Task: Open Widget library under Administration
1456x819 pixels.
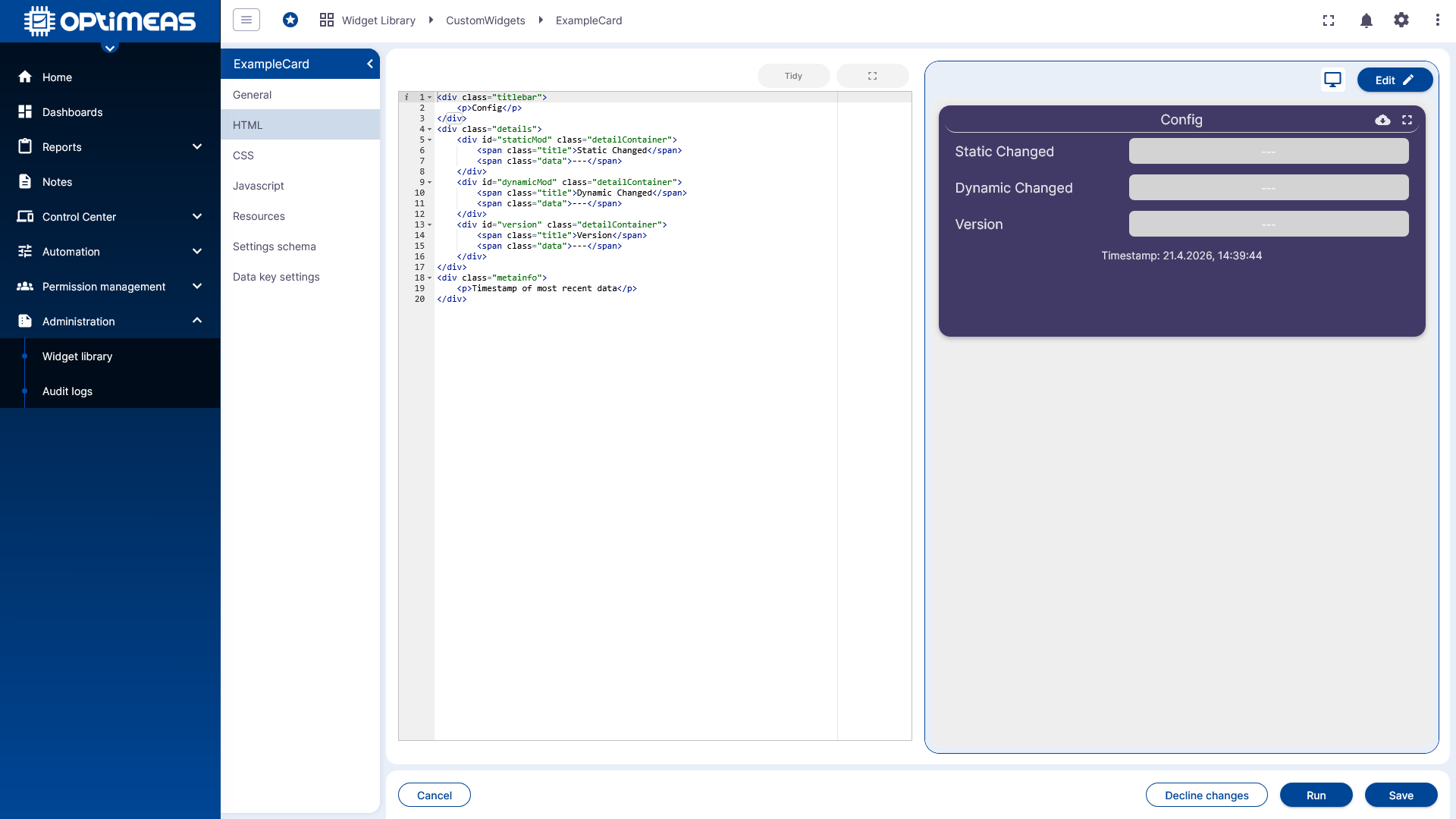Action: (x=110, y=356)
